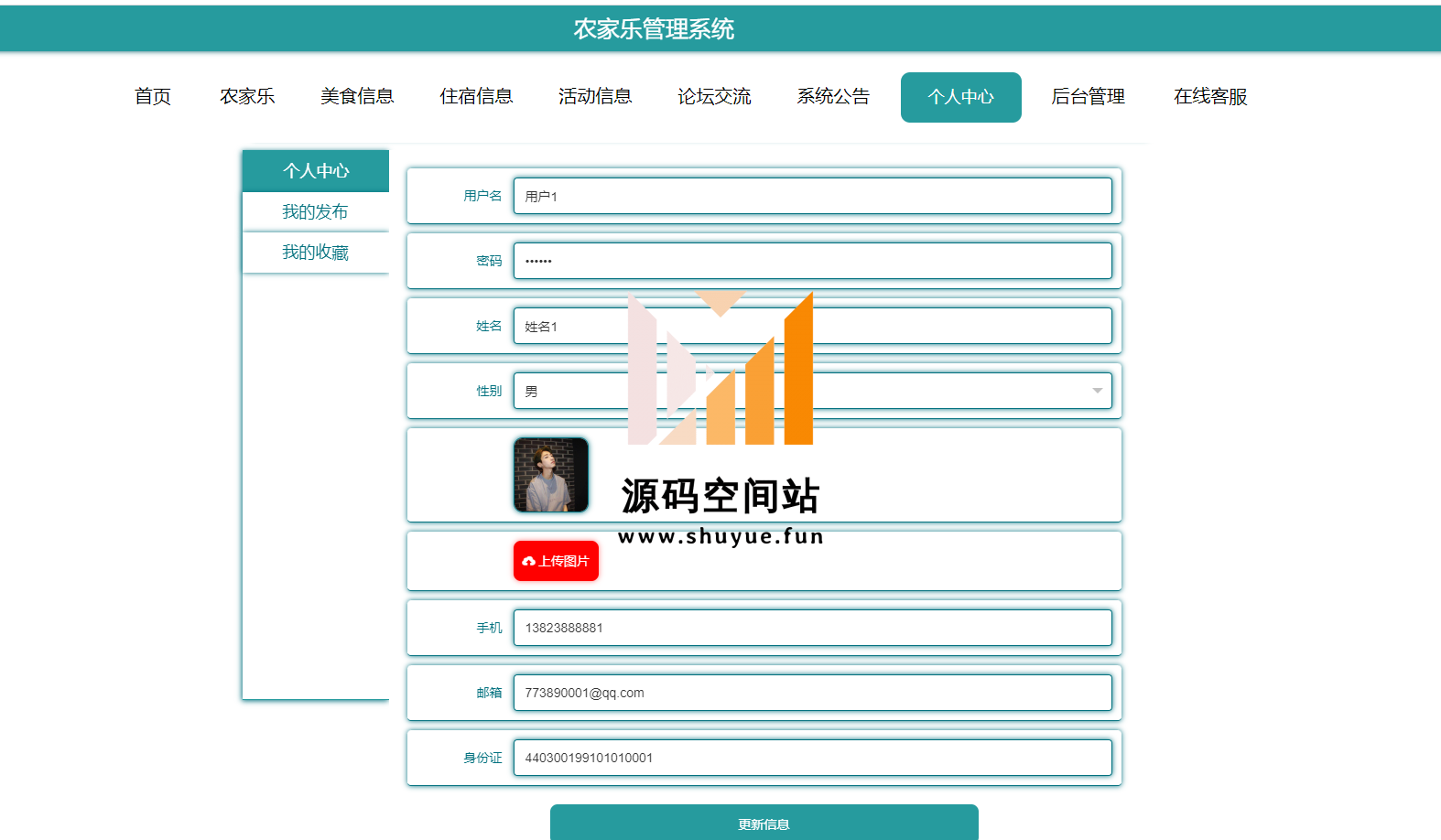Open 美食信息 in the navigation bar

(x=357, y=97)
